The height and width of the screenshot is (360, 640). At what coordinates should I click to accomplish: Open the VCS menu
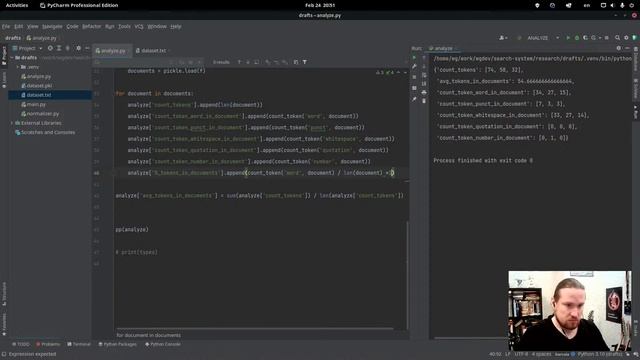pyautogui.click(x=139, y=27)
